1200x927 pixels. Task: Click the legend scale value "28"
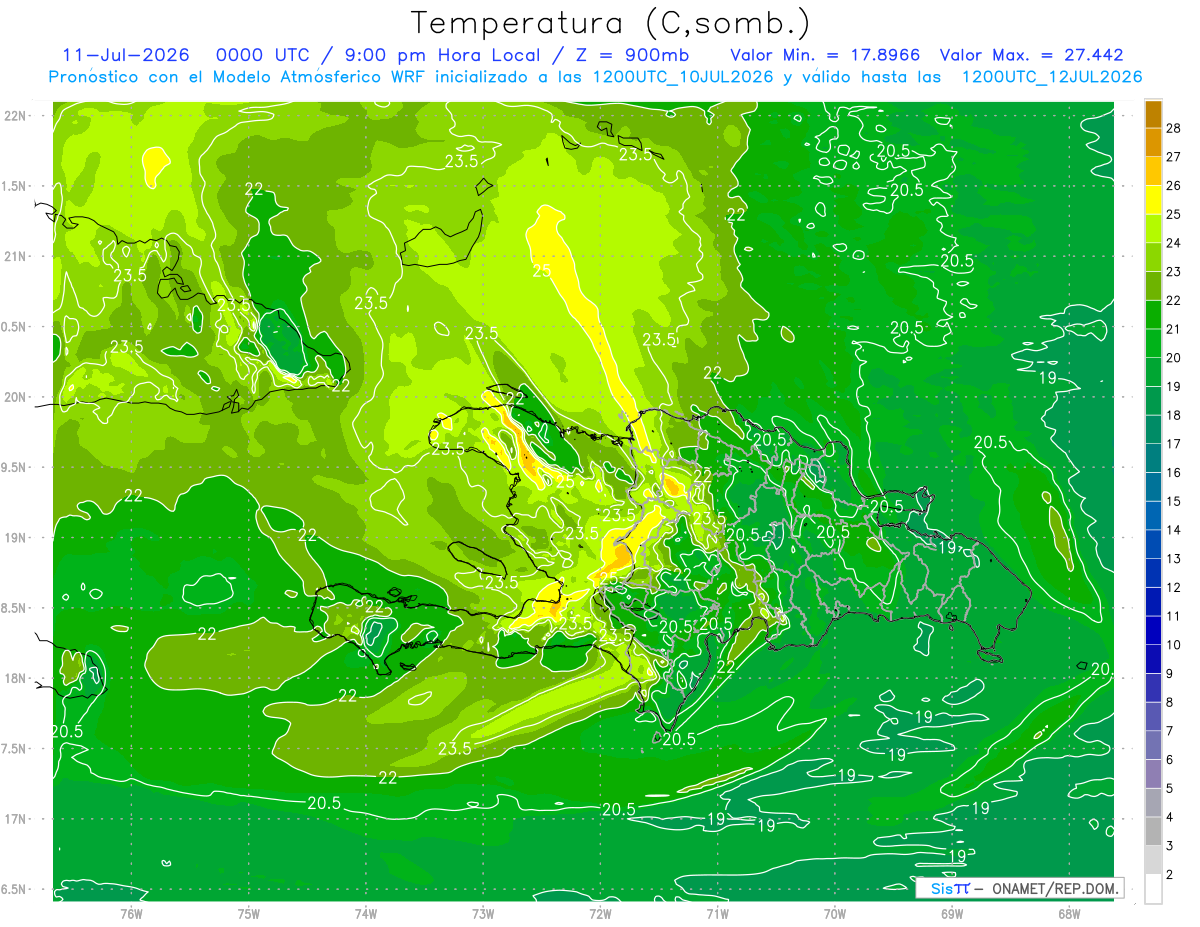pos(1175,128)
